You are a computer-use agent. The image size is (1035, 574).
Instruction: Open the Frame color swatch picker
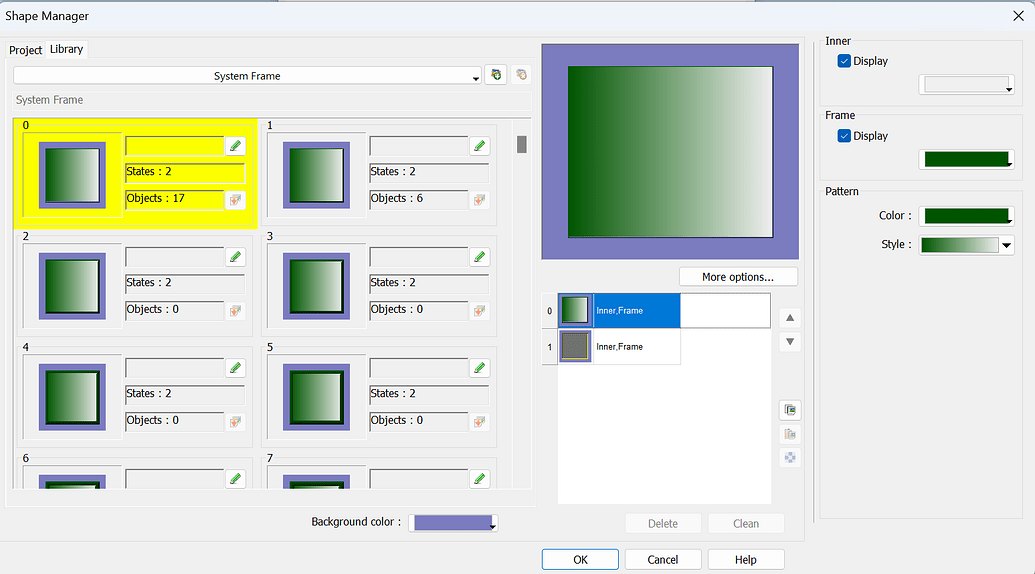966,159
